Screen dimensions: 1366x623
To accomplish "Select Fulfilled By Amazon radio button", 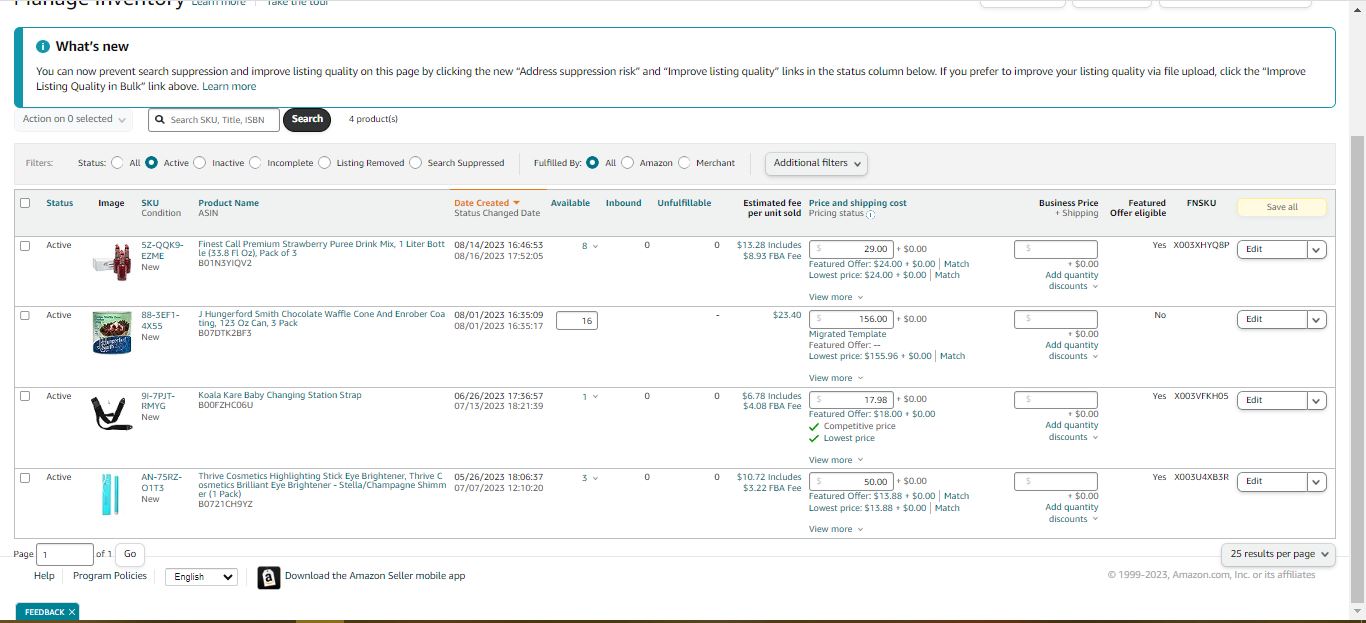I will click(627, 163).
